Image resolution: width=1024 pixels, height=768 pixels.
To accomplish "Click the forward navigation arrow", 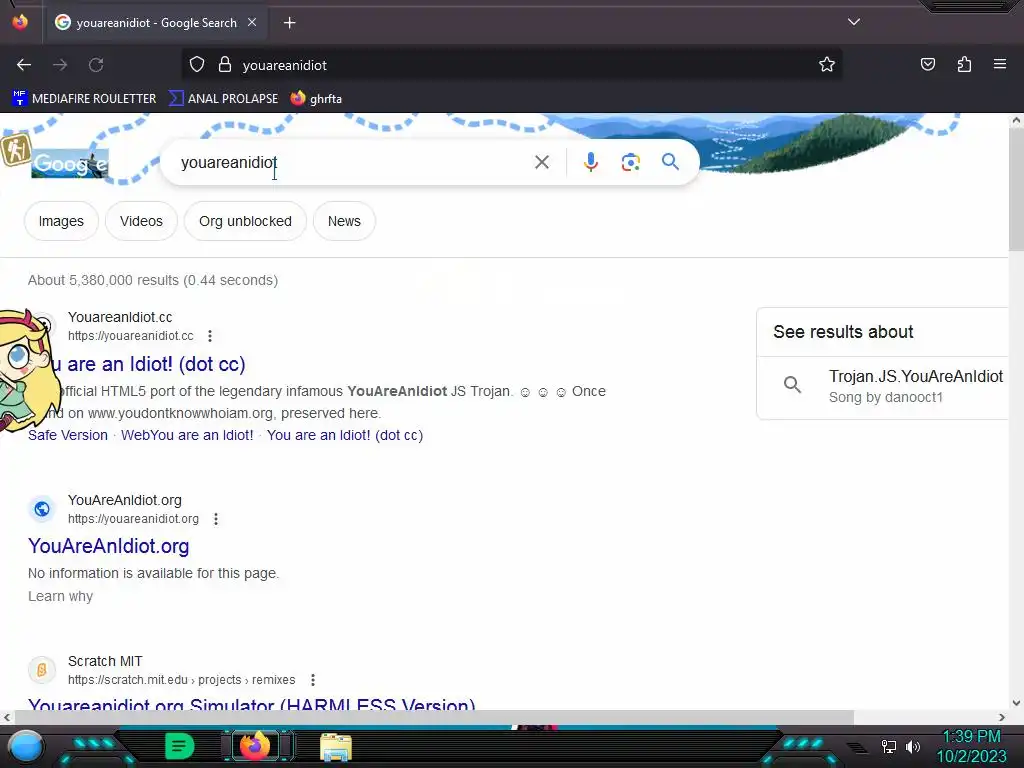I will tap(60, 65).
